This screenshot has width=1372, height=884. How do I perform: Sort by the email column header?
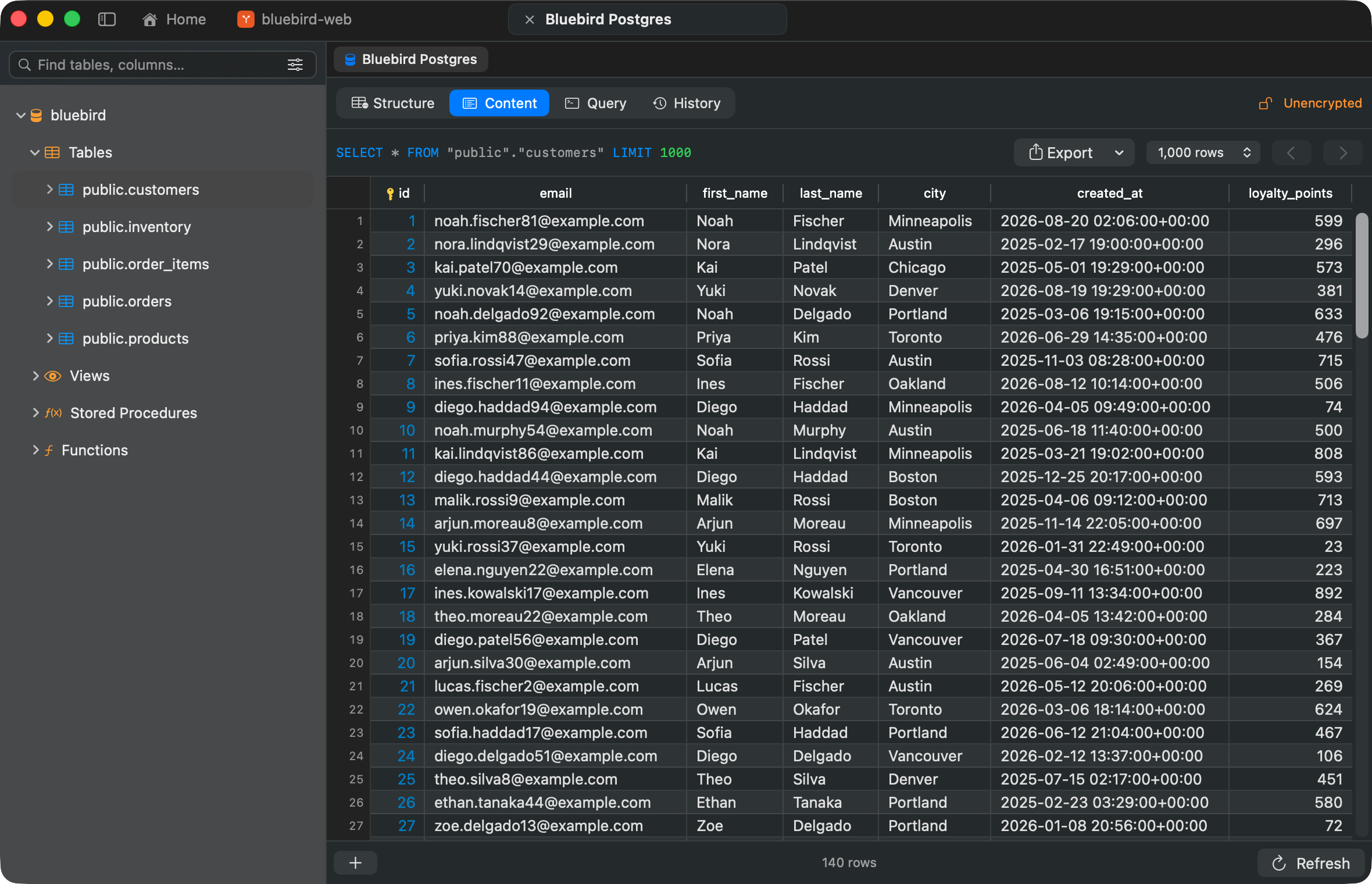[555, 193]
